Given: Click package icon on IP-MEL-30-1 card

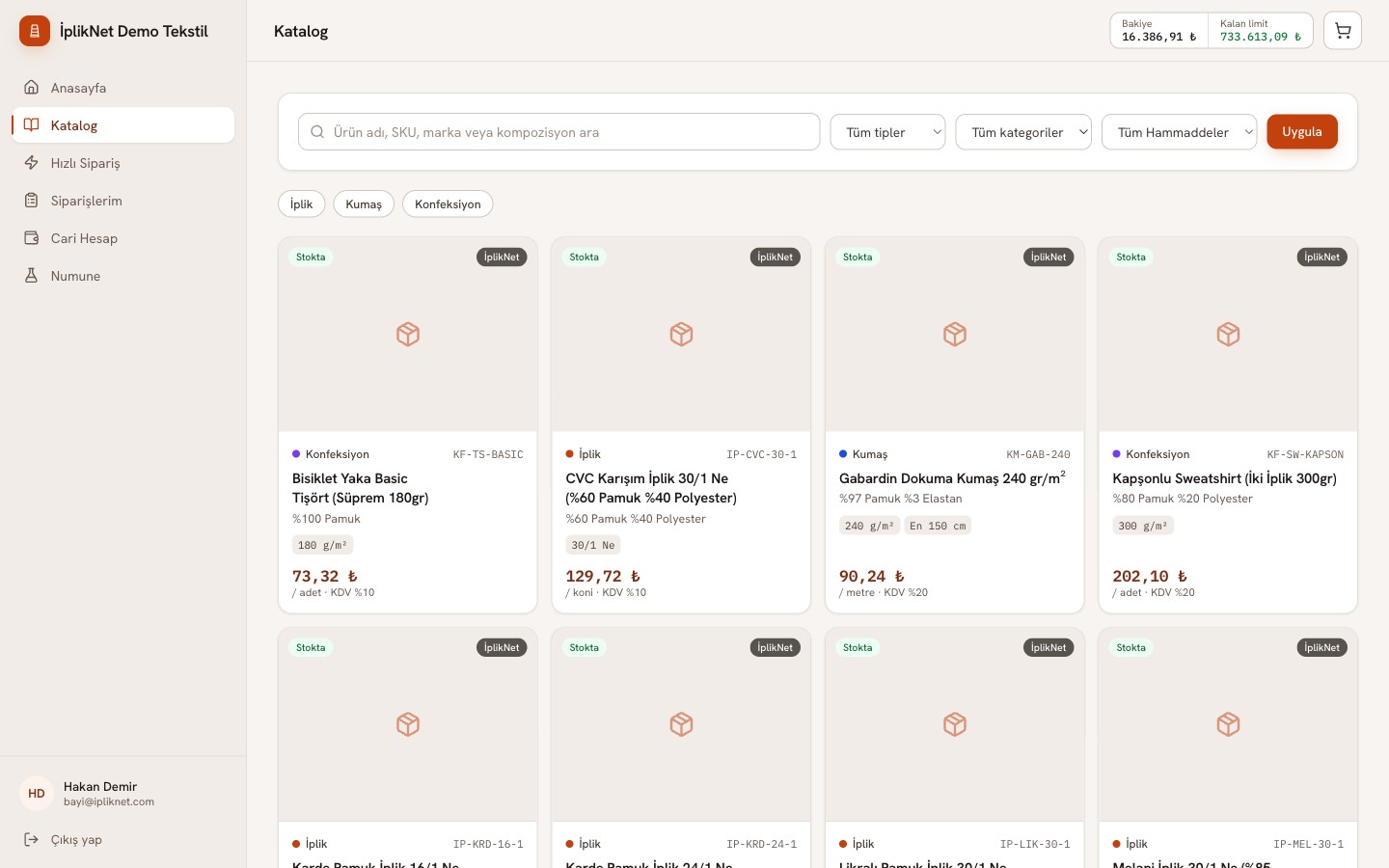Looking at the screenshot, I should pyautogui.click(x=1228, y=724).
